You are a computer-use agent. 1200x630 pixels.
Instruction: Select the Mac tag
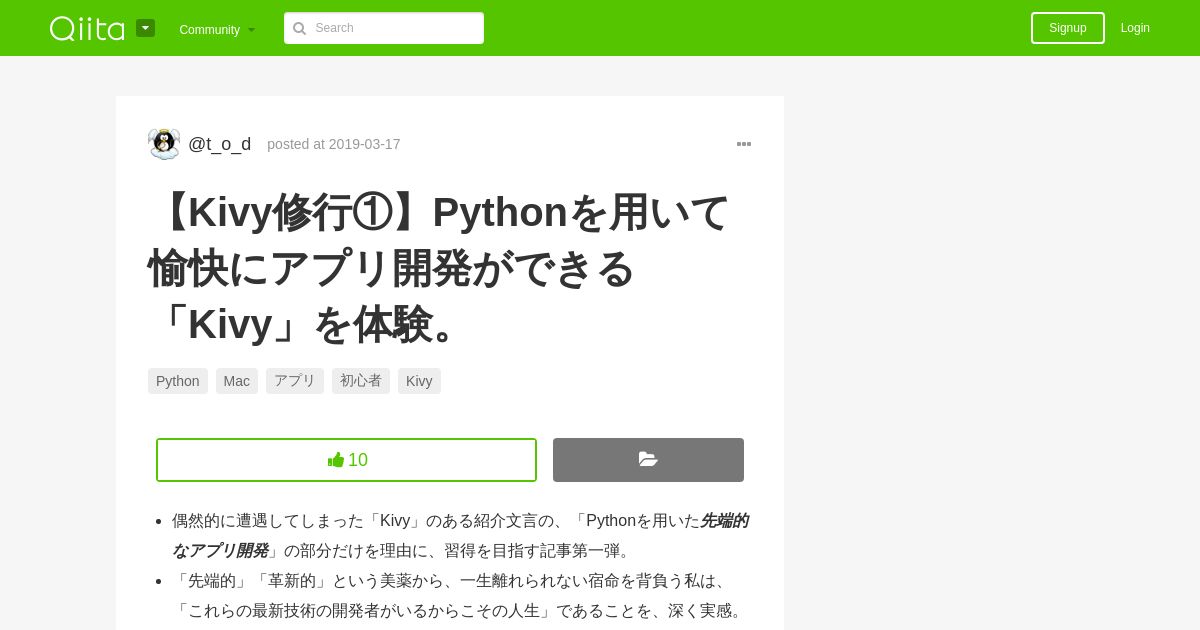point(237,381)
